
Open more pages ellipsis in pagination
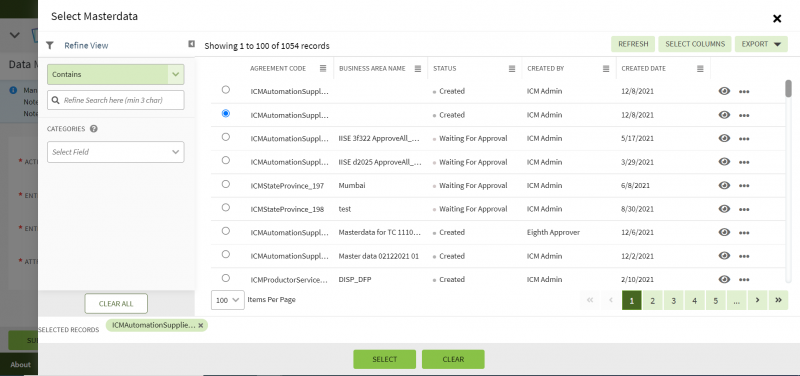[736, 300]
